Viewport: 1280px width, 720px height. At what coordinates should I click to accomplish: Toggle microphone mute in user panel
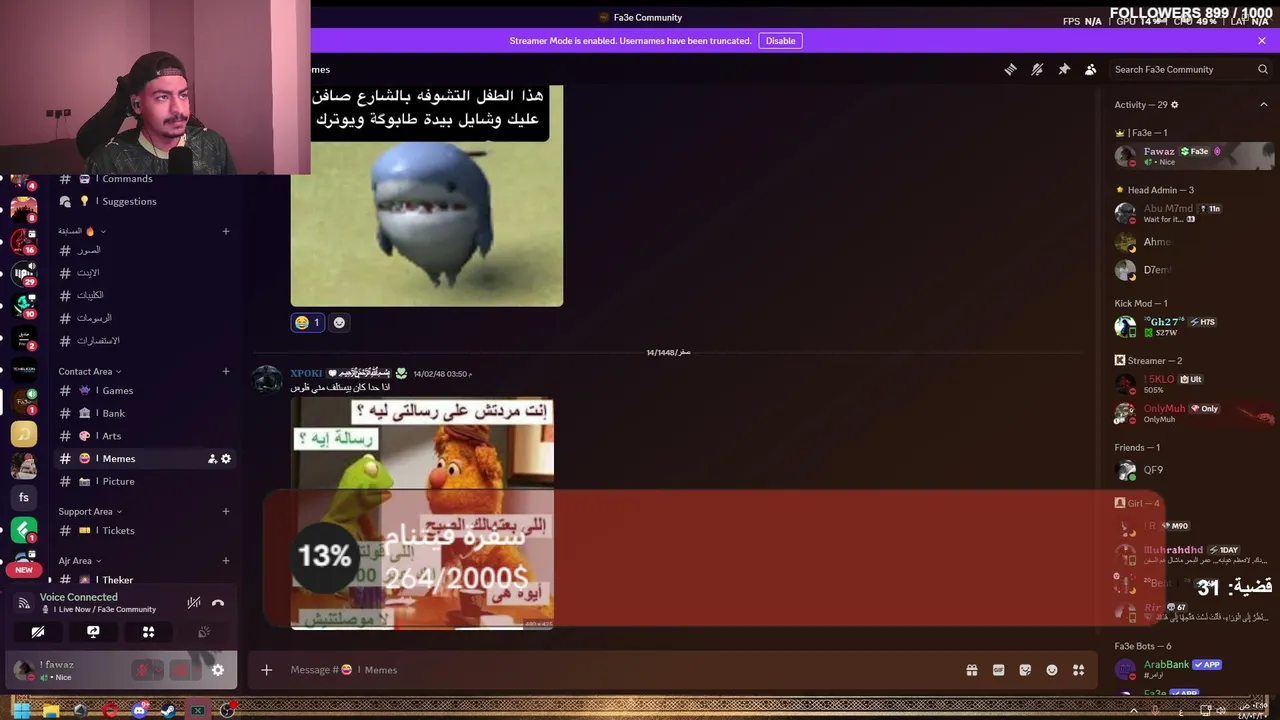pyautogui.click(x=143, y=670)
